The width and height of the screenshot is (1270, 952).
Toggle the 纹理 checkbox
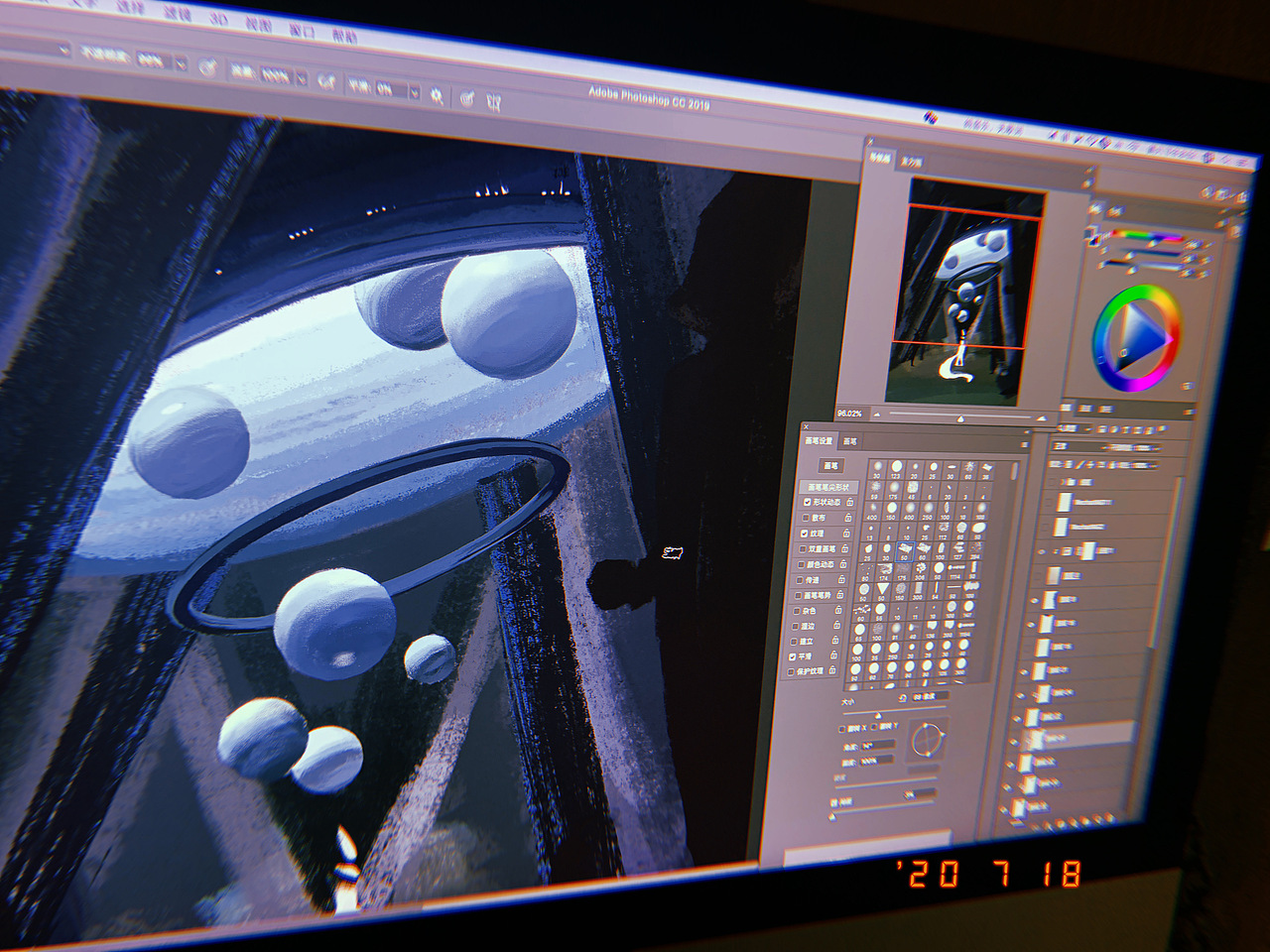804,534
